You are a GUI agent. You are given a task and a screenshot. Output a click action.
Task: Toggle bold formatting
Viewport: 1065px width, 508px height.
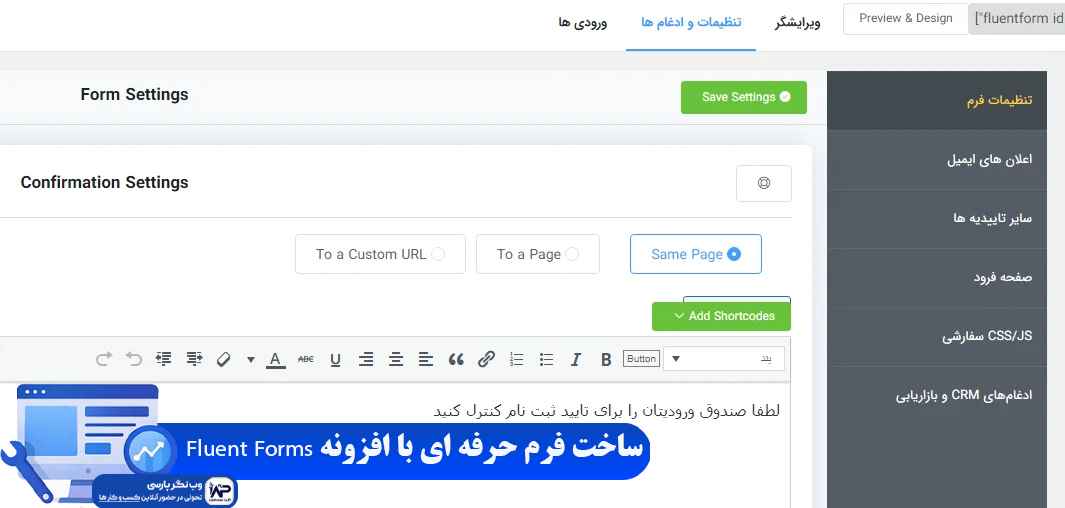click(x=607, y=359)
